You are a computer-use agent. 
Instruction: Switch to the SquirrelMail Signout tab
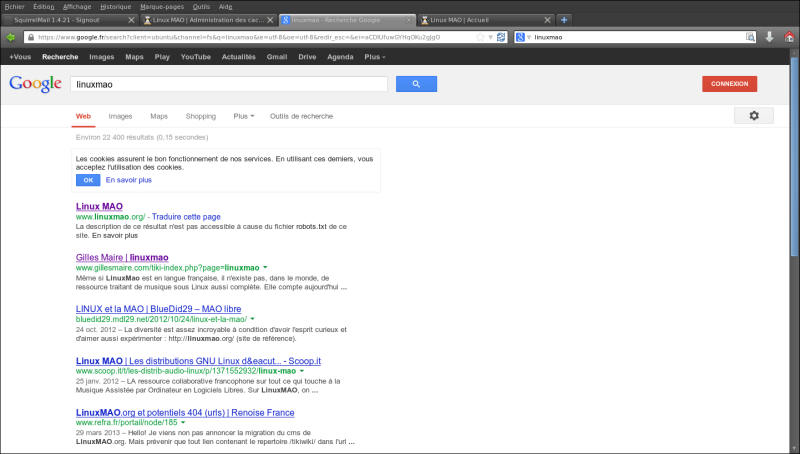(x=69, y=20)
